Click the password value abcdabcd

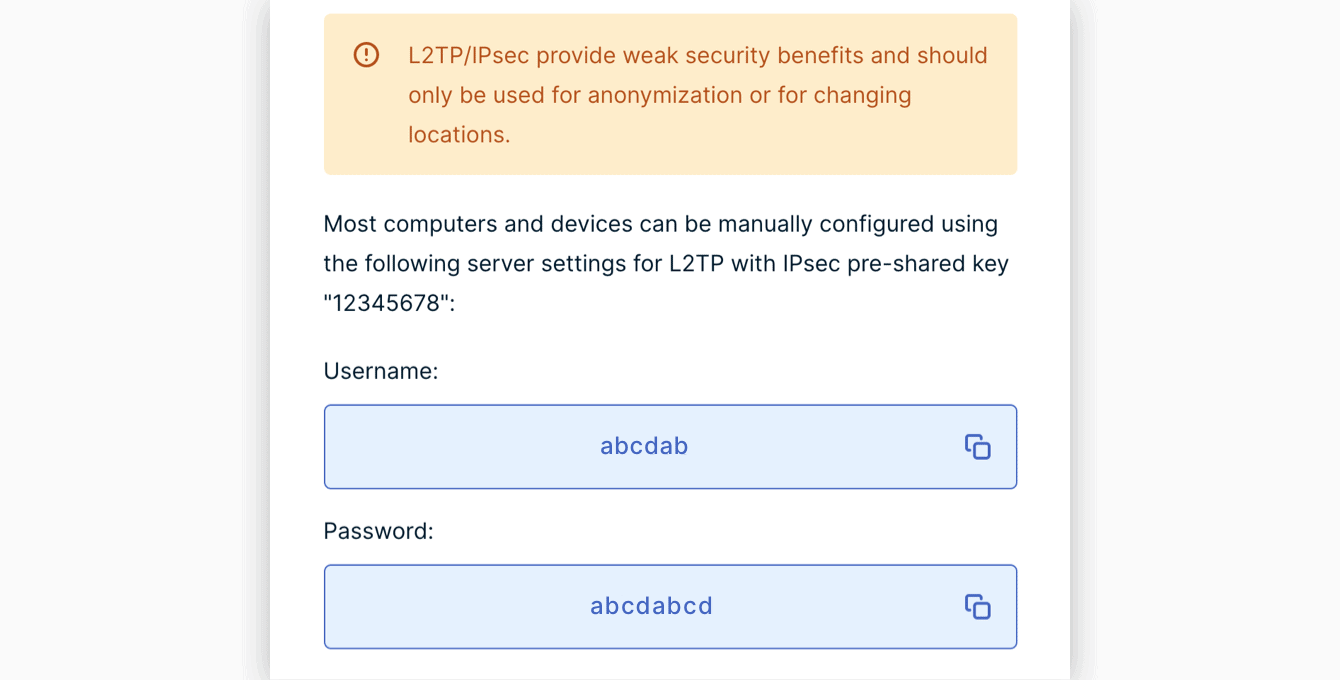pos(651,606)
